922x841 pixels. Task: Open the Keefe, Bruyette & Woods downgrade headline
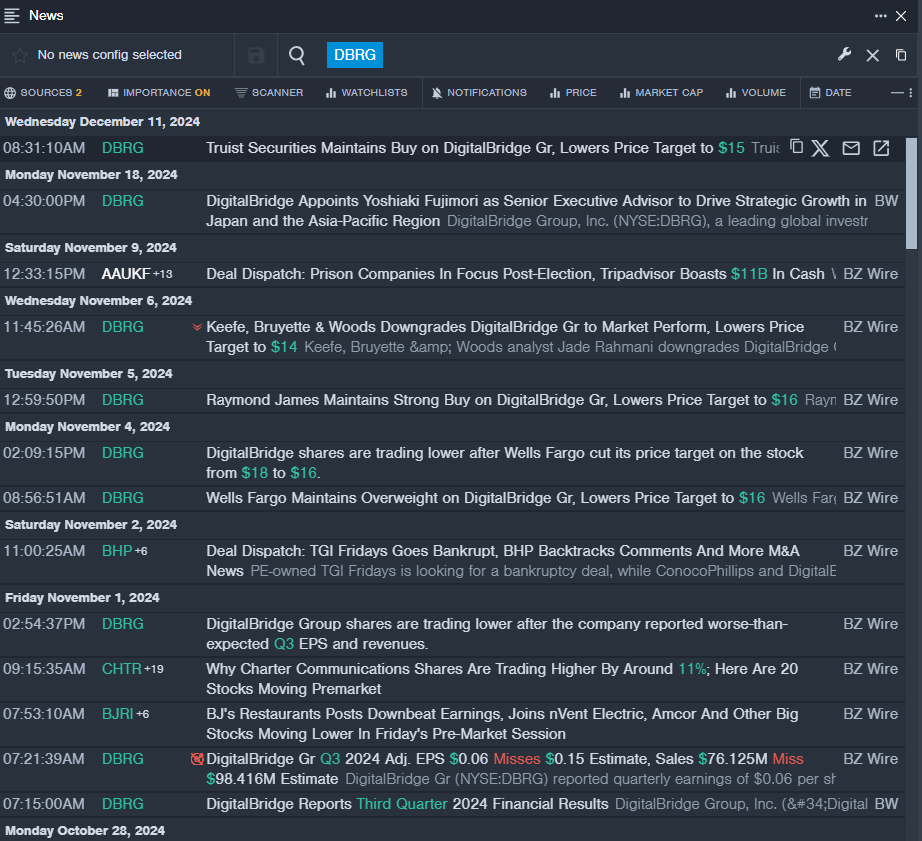click(x=505, y=327)
